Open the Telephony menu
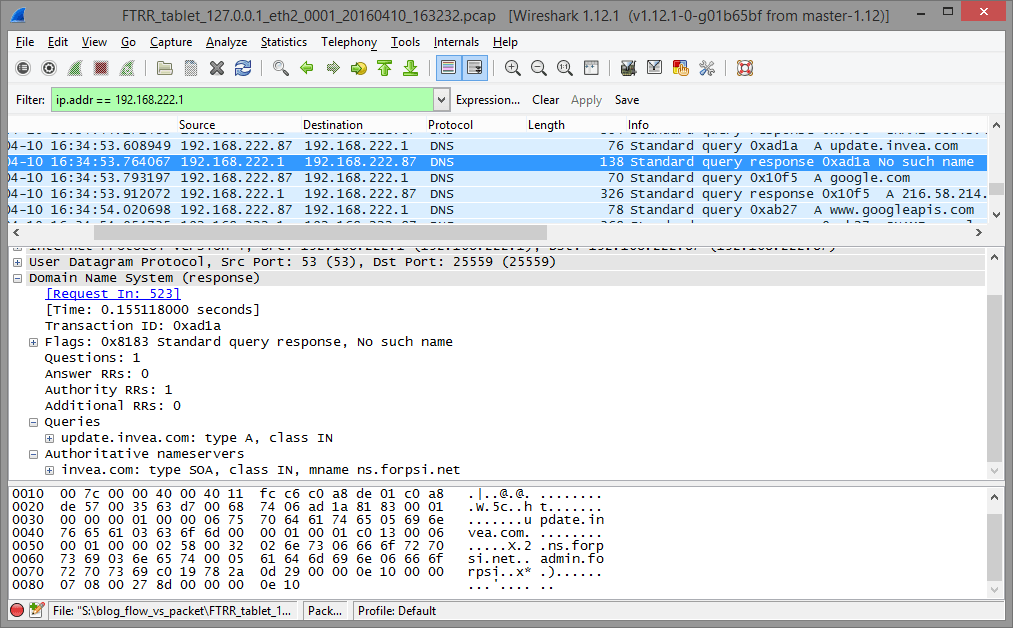Screen dimensions: 1013x628 (348, 42)
